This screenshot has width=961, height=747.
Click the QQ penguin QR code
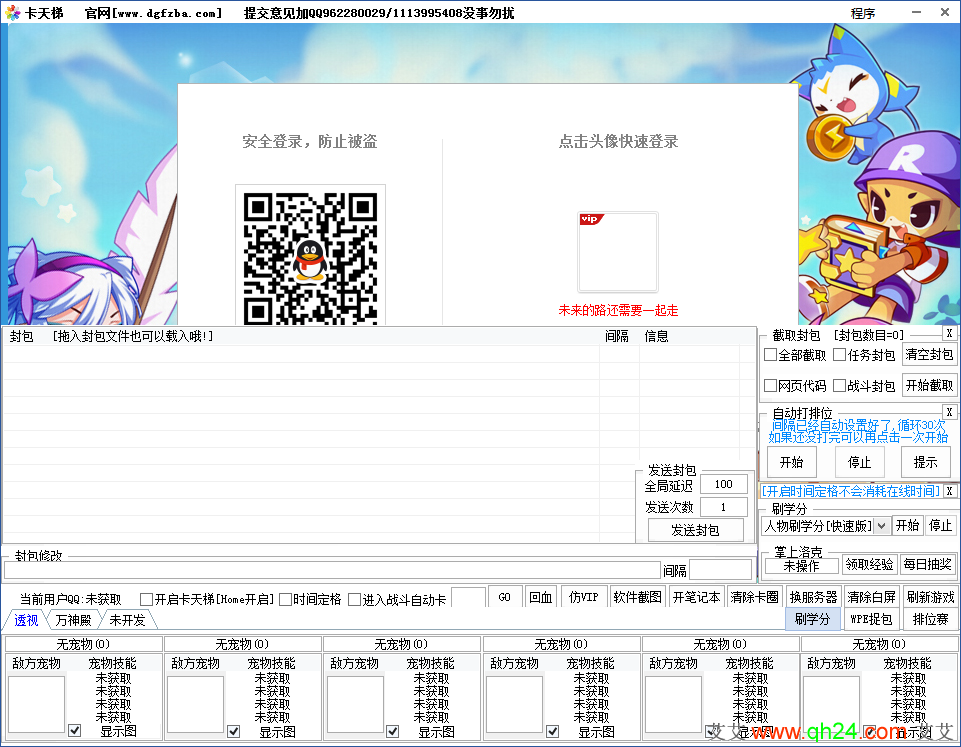310,256
